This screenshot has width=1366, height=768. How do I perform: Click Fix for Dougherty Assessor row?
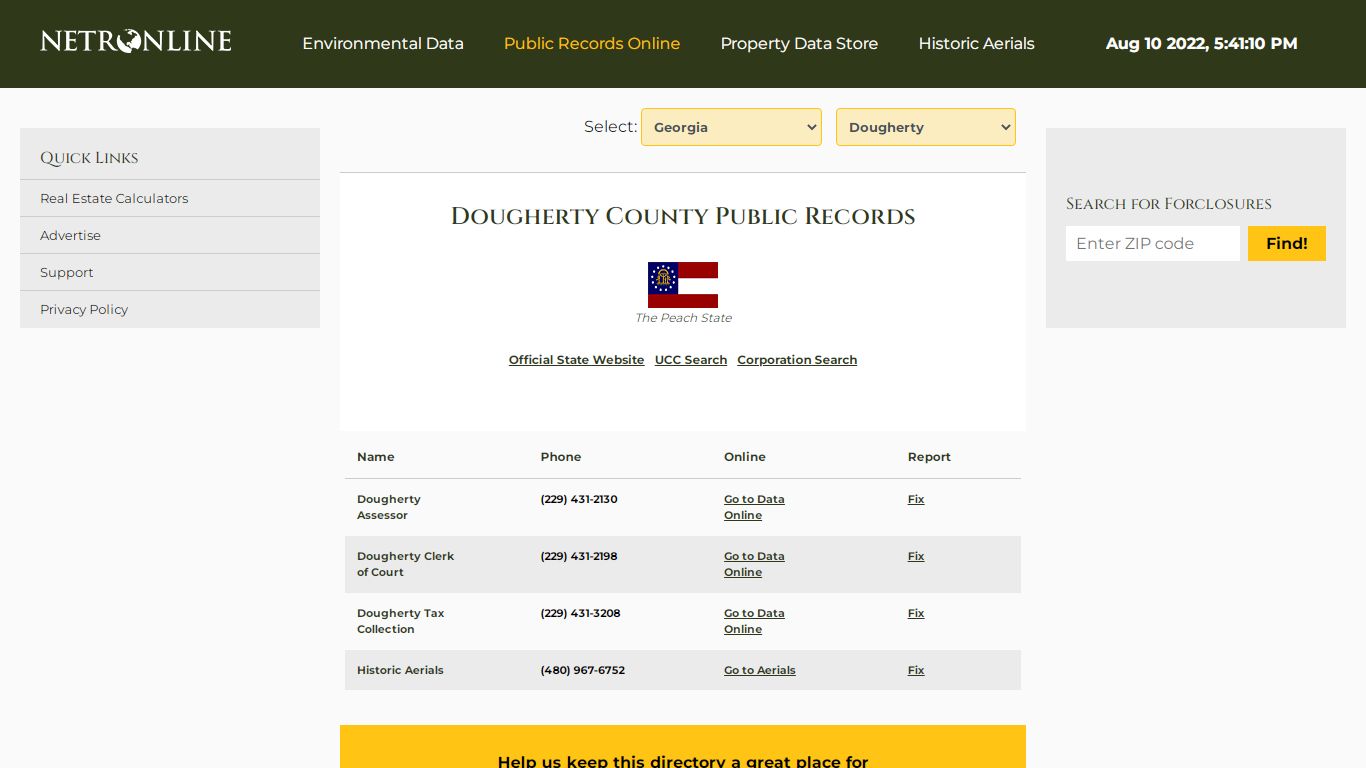[916, 499]
